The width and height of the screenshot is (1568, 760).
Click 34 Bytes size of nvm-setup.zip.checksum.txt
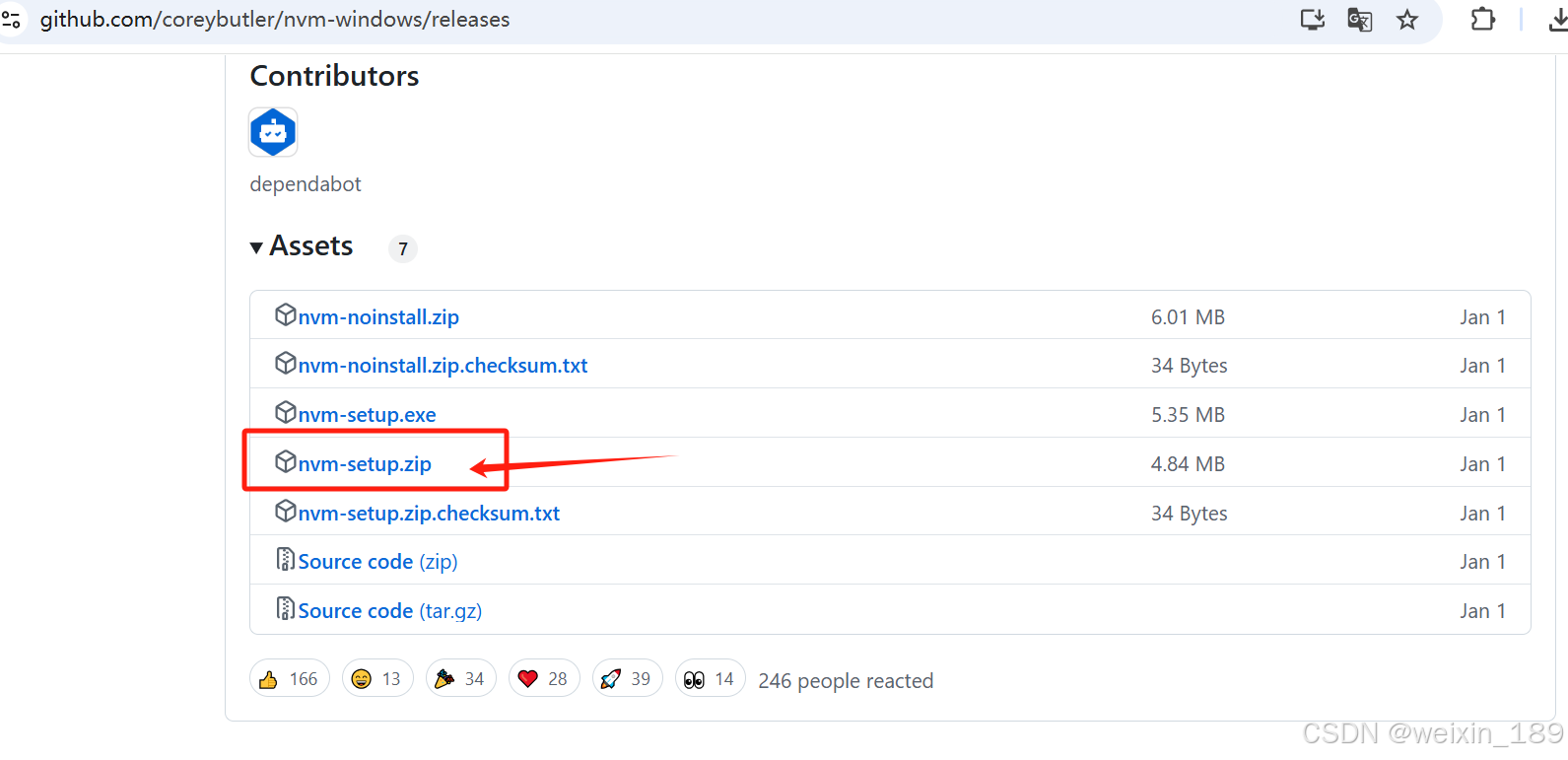point(1190,514)
